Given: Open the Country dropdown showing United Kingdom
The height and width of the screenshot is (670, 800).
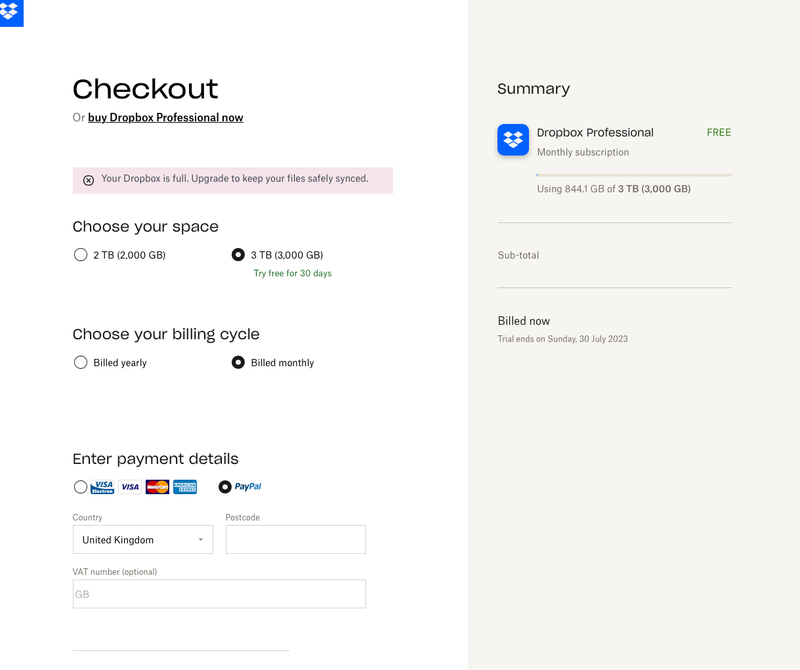Looking at the screenshot, I should pos(143,540).
